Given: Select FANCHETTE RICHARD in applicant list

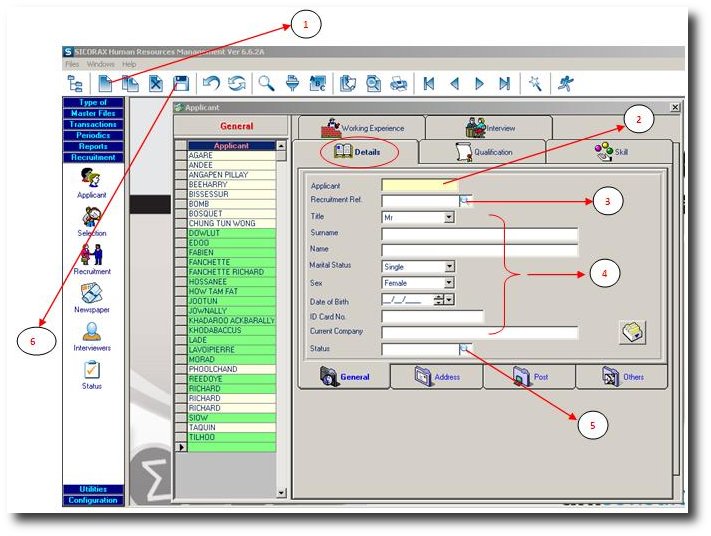Looking at the screenshot, I should click(224, 272).
